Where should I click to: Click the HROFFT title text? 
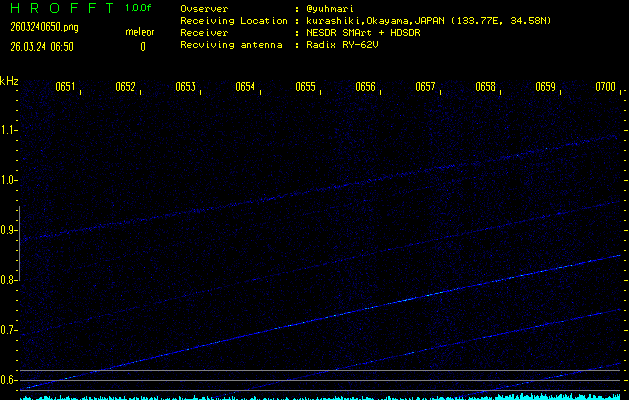tap(58, 8)
